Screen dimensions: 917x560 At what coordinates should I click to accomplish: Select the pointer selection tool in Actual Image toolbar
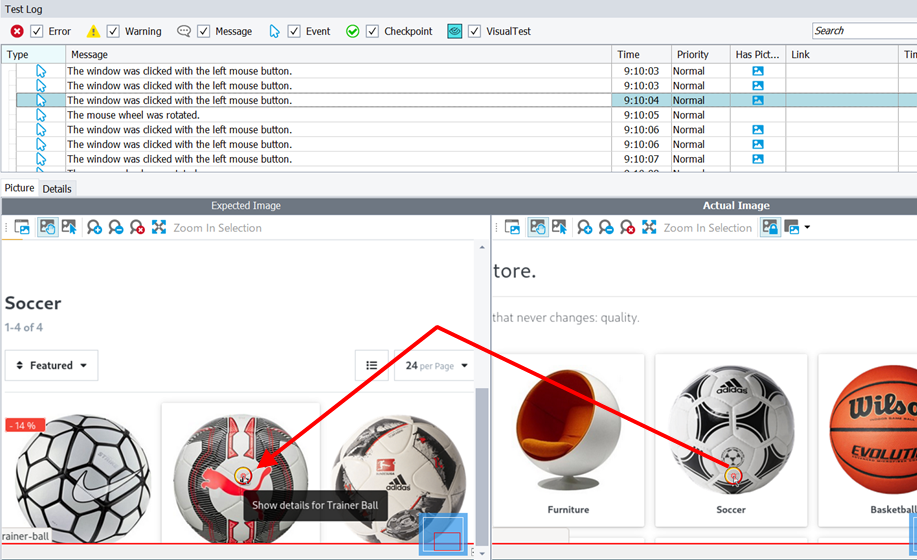pos(559,228)
